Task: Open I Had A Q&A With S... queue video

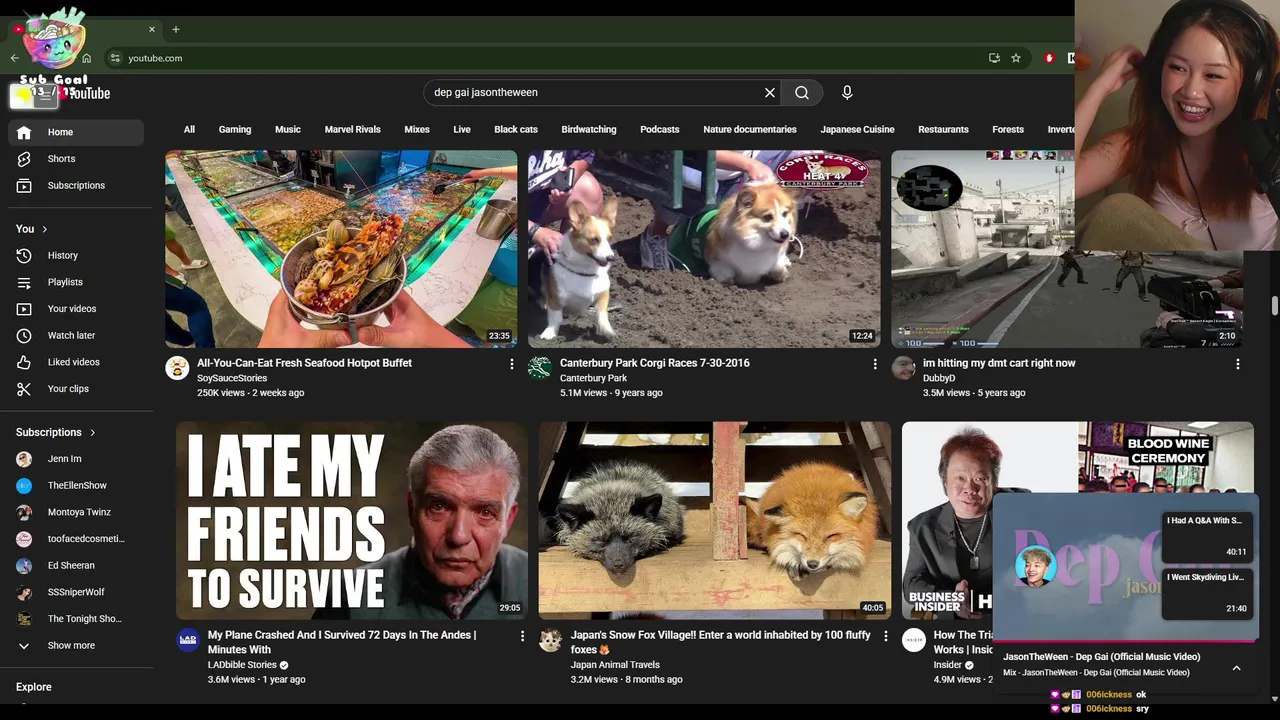Action: (1207, 536)
